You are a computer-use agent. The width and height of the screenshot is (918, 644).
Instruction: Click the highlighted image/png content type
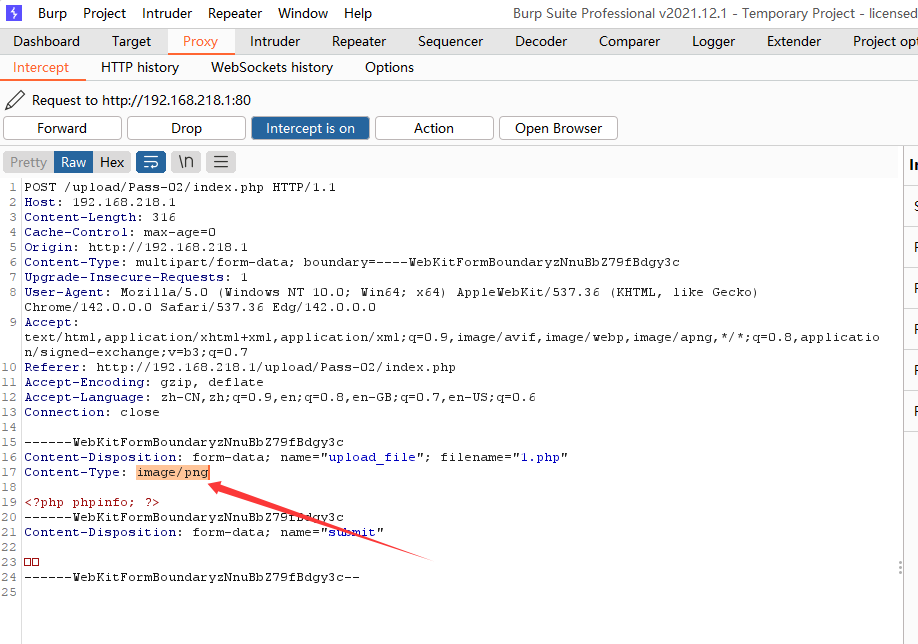tap(173, 472)
